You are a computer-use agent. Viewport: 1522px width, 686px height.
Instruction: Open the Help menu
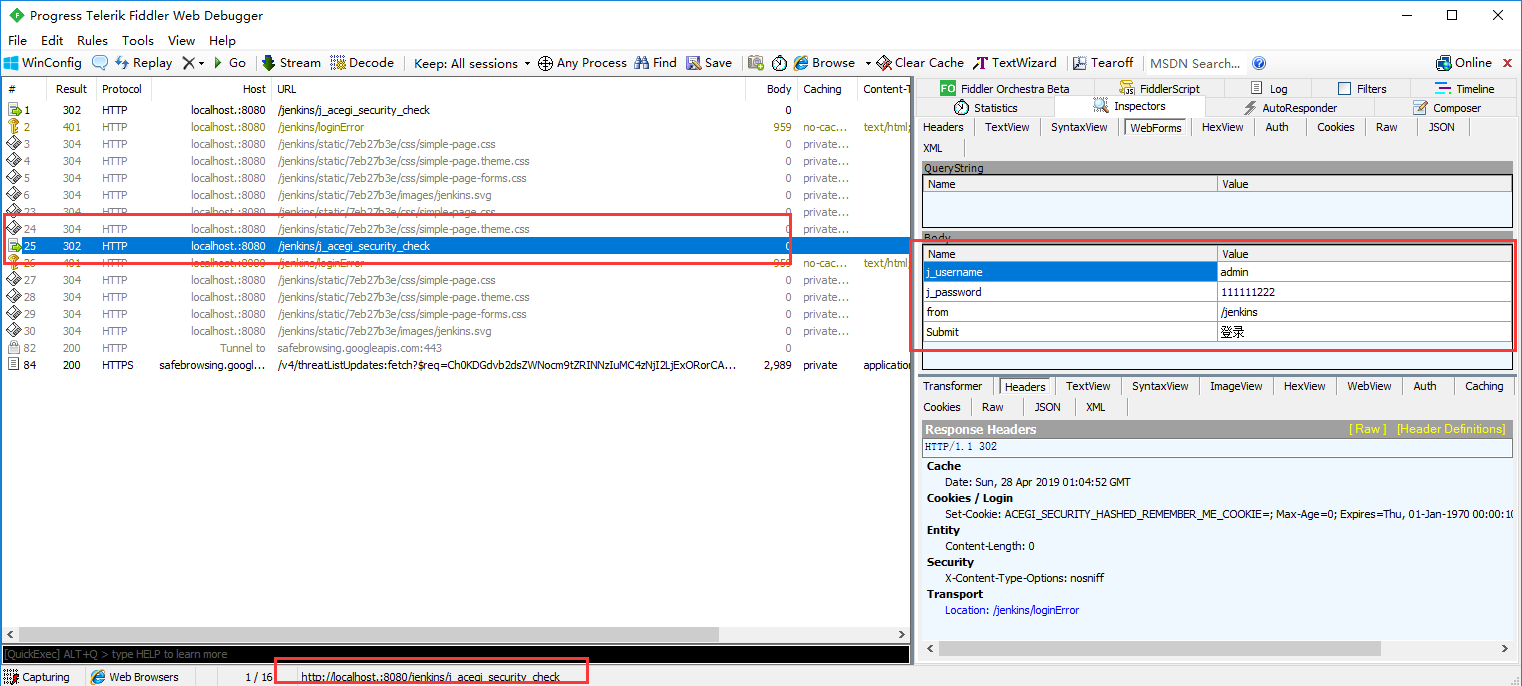222,41
